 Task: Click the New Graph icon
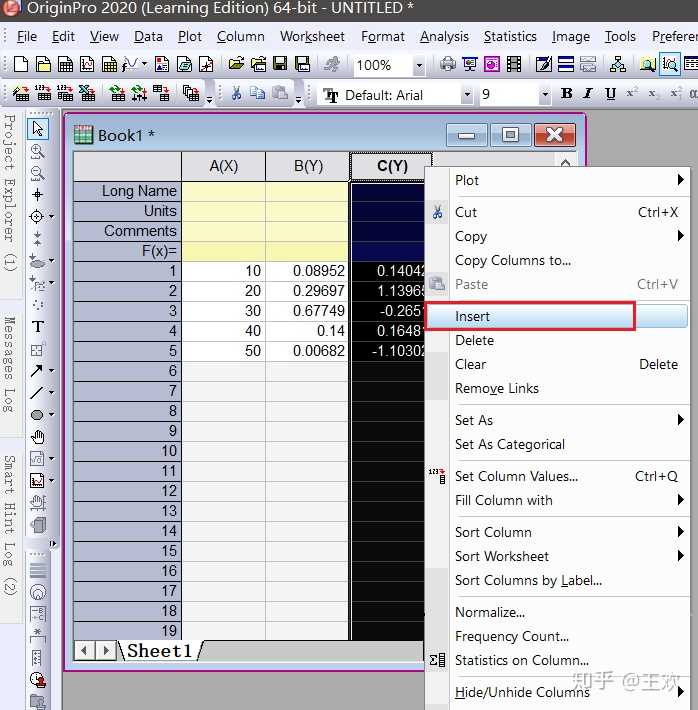coord(87,65)
